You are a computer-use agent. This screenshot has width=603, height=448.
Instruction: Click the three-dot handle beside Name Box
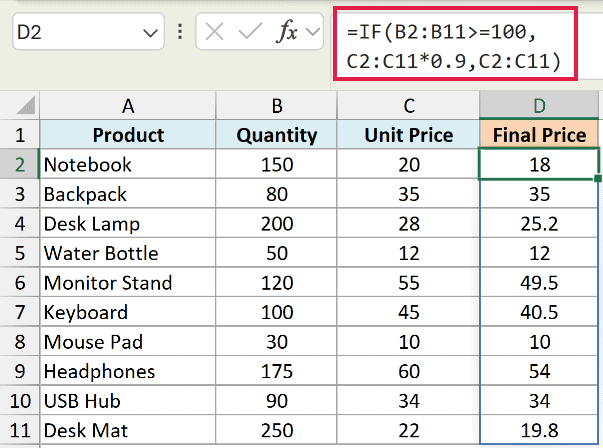[x=180, y=32]
